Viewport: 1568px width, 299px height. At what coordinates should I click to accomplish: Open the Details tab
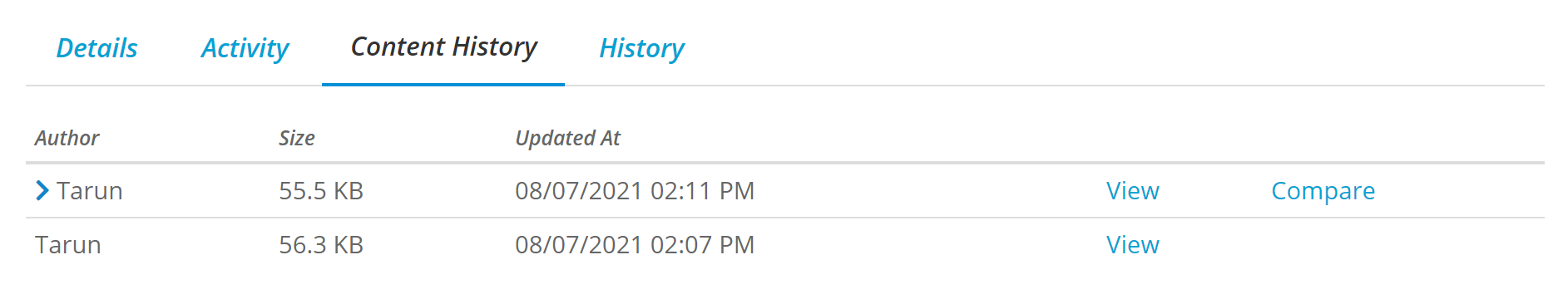click(x=96, y=48)
